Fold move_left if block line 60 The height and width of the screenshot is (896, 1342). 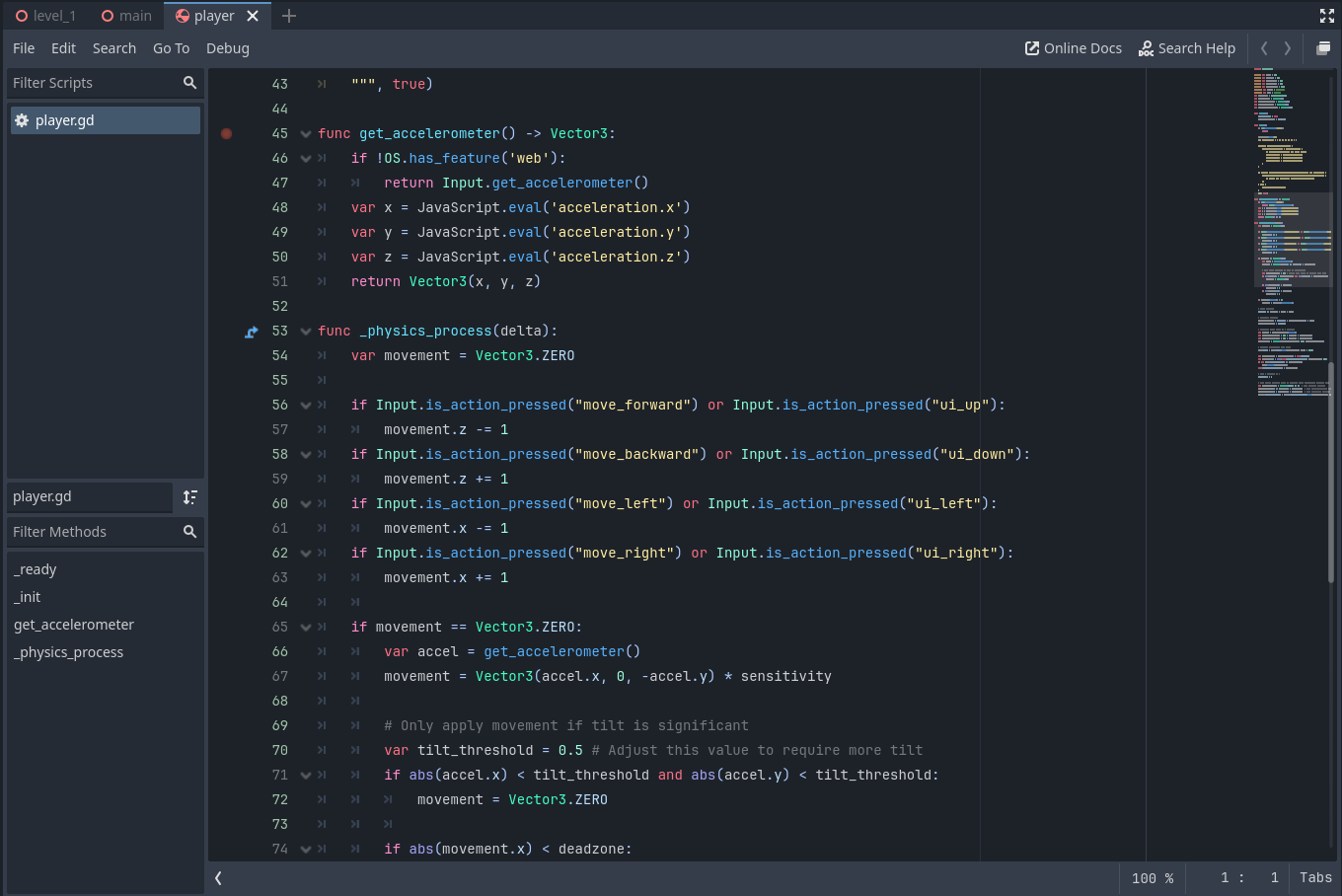tap(306, 504)
